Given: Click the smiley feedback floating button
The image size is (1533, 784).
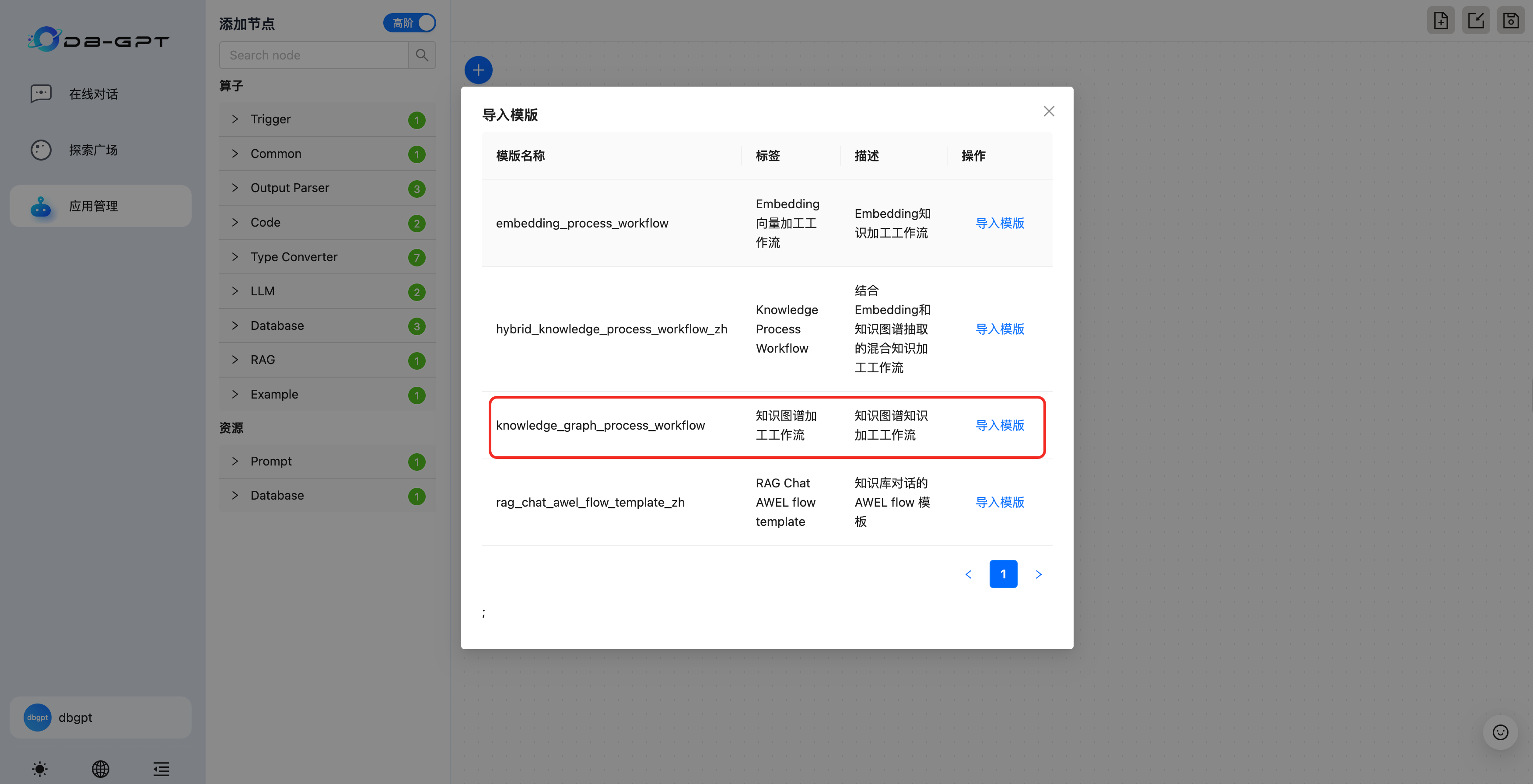Looking at the screenshot, I should (1500, 732).
